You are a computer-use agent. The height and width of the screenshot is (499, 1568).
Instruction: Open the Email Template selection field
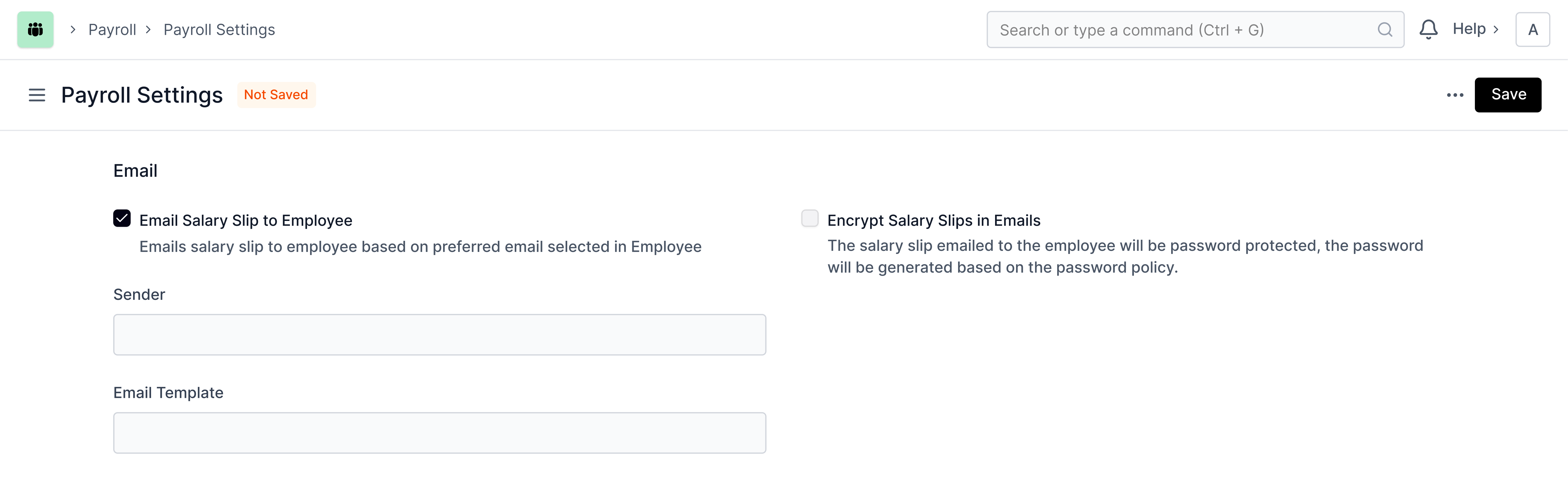440,433
